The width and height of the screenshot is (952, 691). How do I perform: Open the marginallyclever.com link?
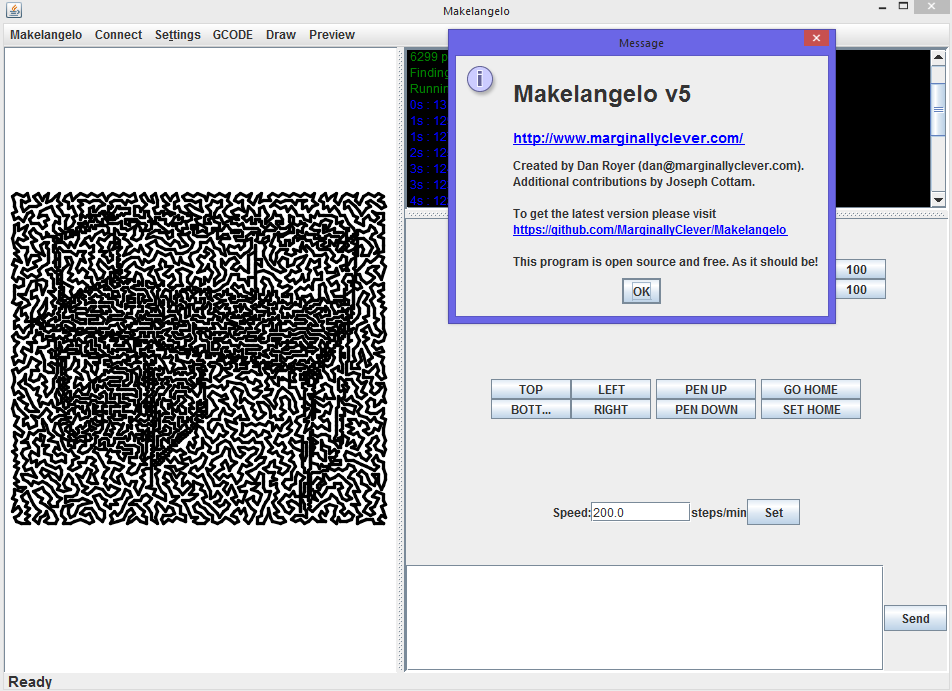(x=628, y=138)
